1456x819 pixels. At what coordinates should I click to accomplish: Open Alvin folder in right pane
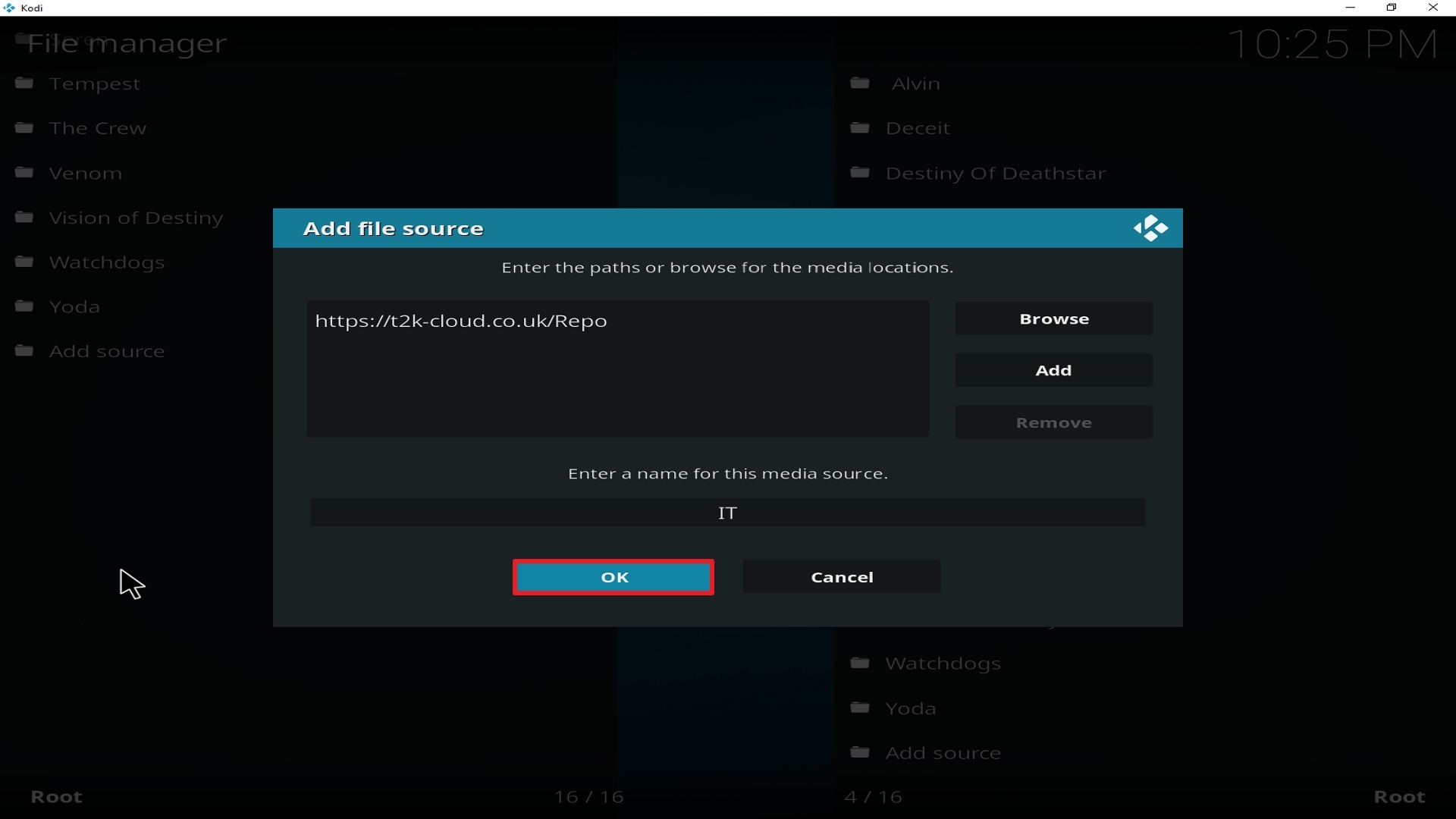916,84
